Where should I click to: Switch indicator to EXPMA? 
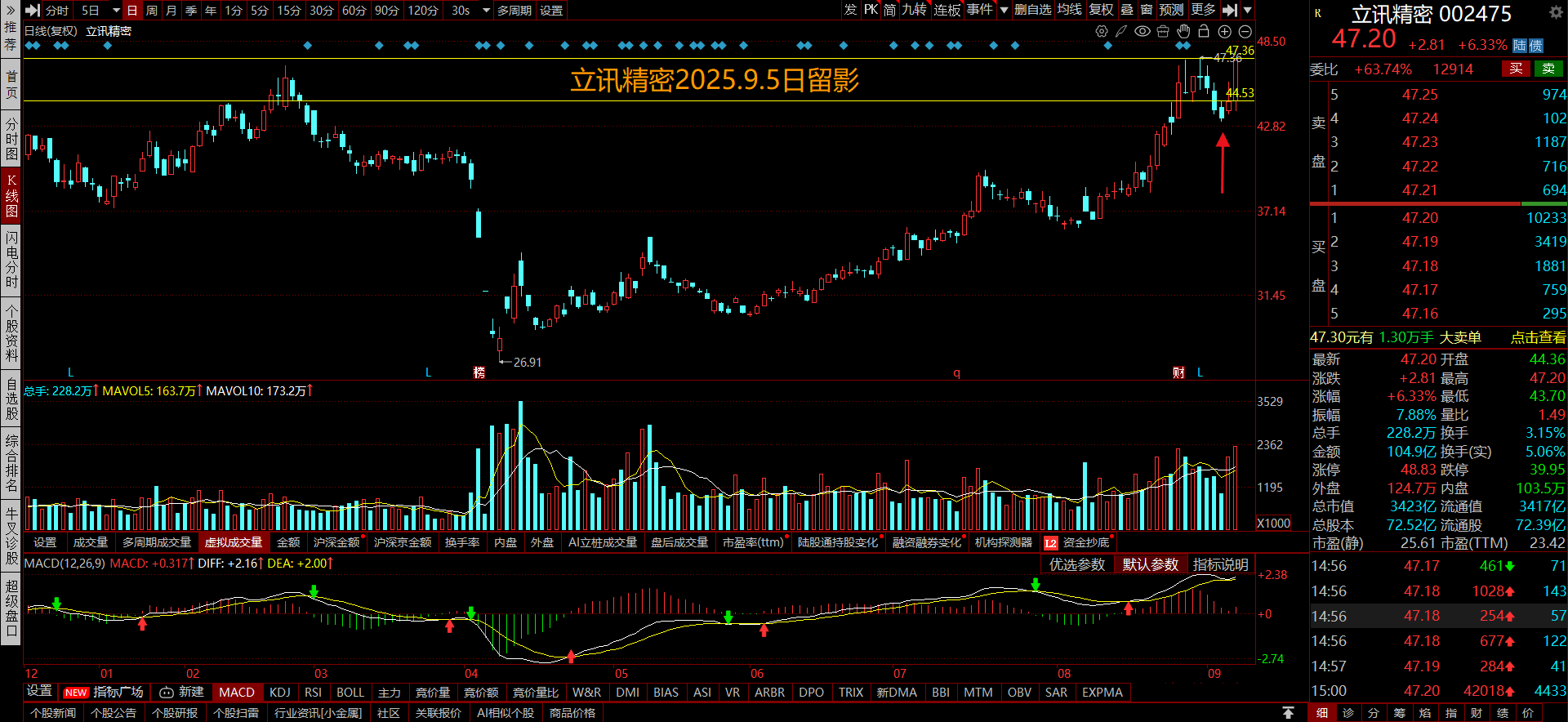coord(1102,692)
